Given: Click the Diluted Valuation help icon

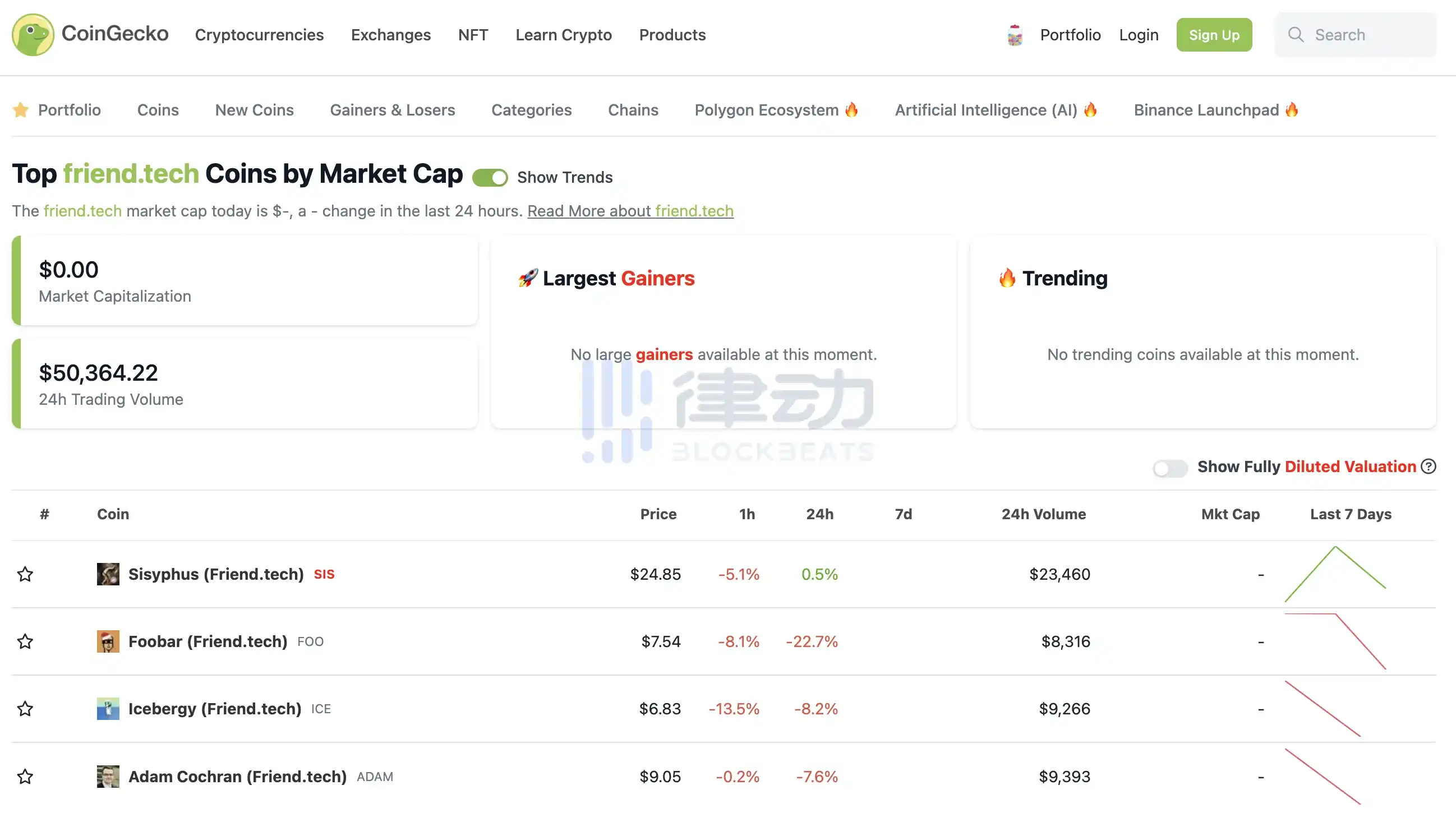Looking at the screenshot, I should [x=1429, y=467].
